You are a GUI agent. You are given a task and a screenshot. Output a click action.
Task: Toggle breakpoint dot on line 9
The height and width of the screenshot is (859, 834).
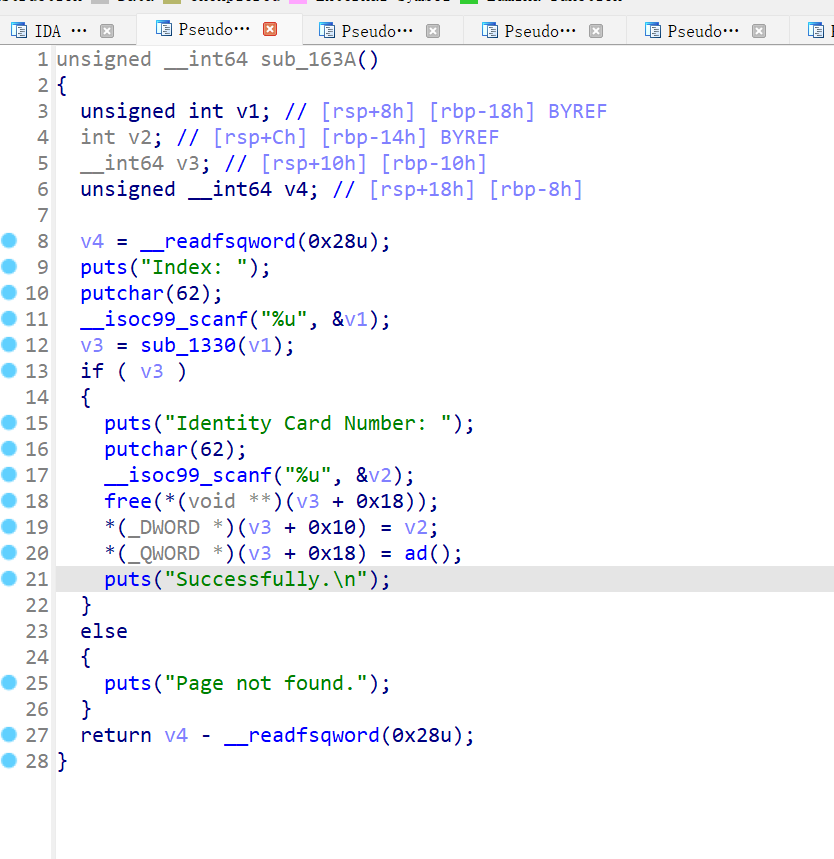9,267
